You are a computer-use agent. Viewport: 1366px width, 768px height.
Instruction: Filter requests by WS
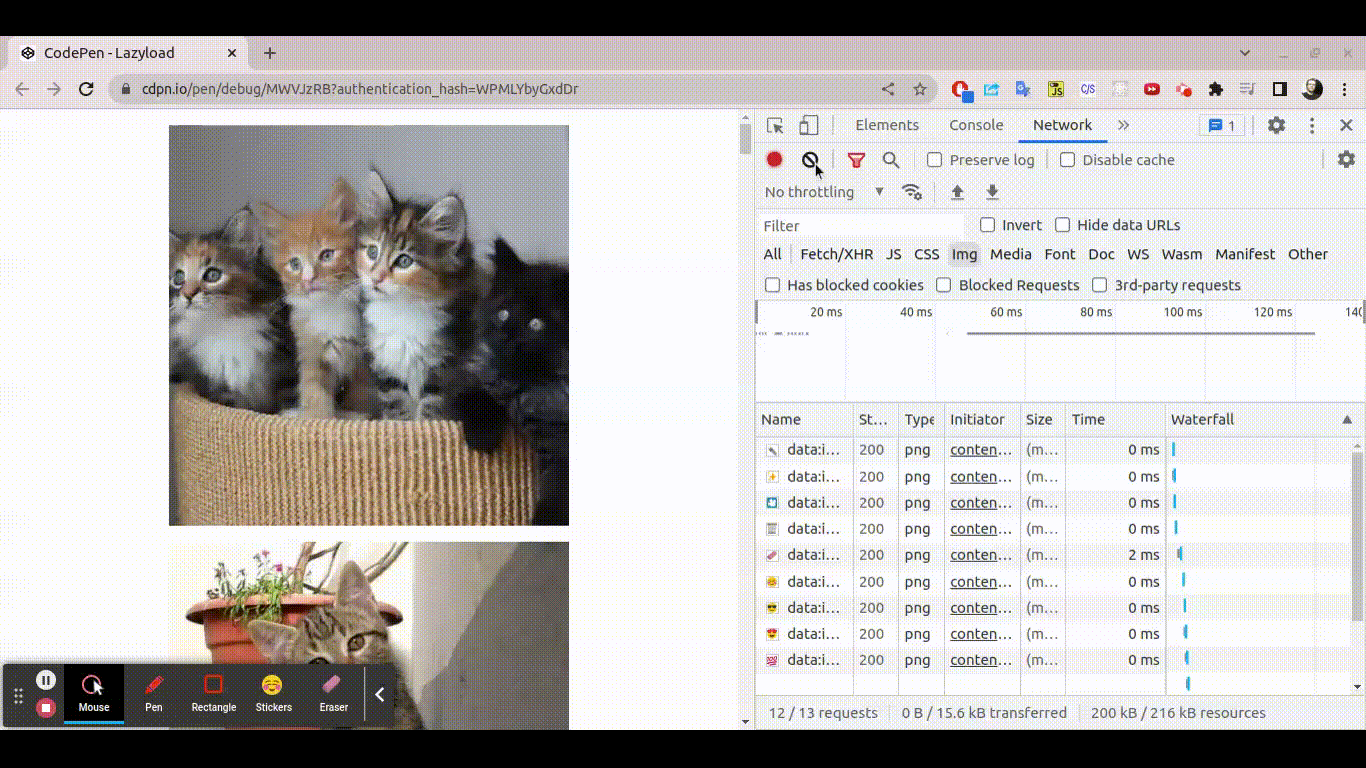(1138, 254)
